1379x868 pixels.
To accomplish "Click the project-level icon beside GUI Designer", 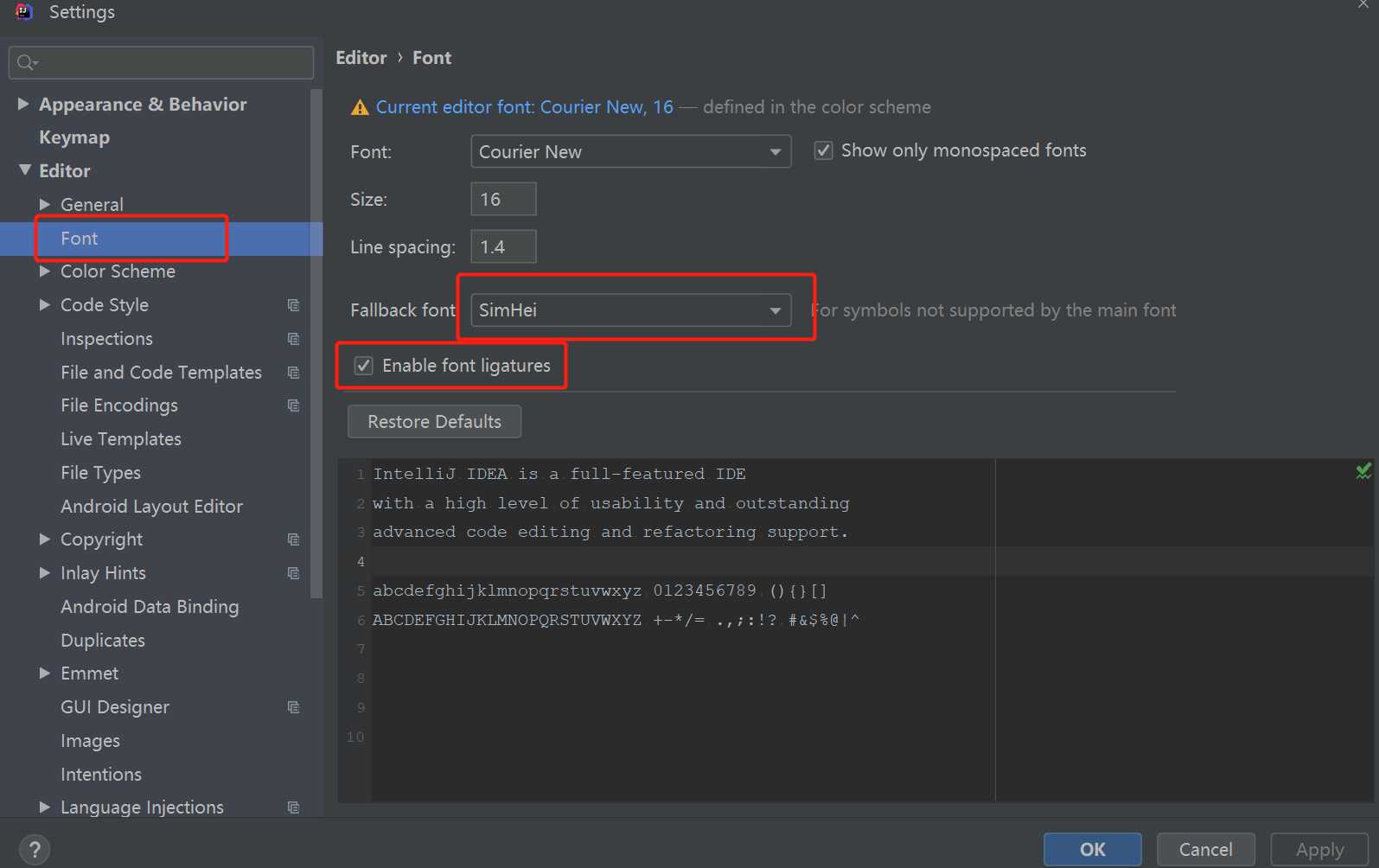I will point(293,707).
